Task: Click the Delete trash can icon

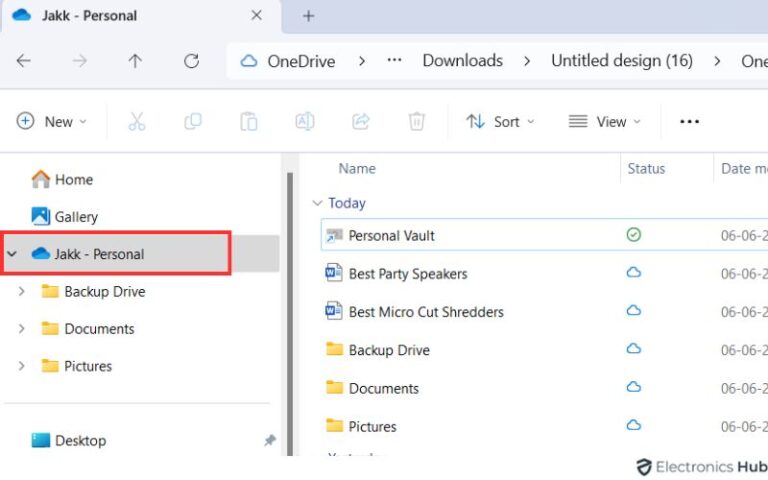Action: 417,121
